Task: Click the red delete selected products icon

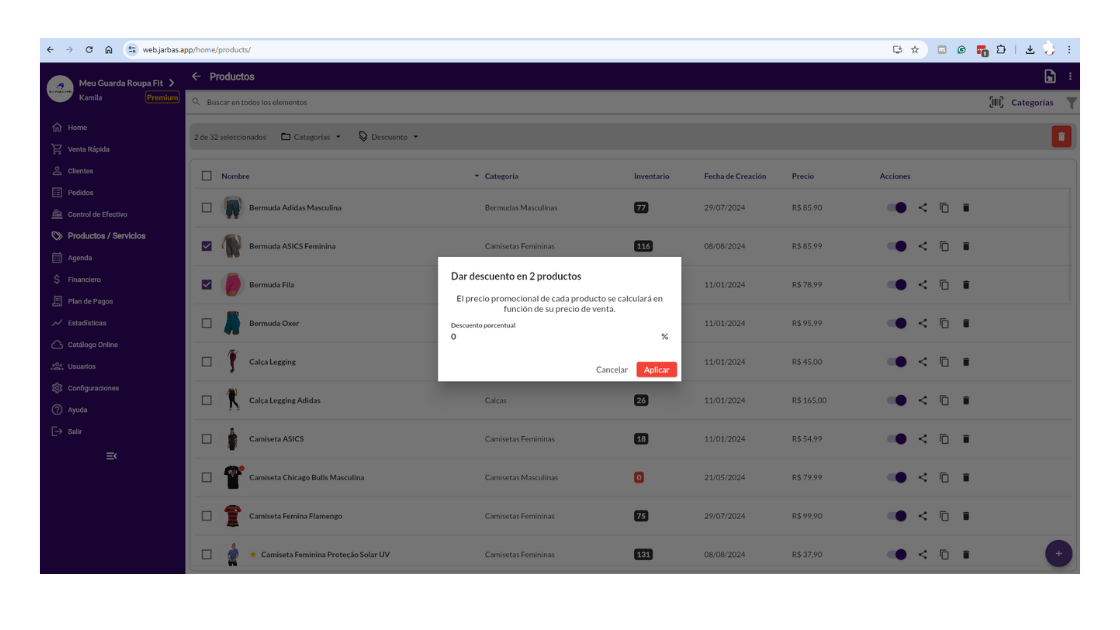Action: (1061, 137)
